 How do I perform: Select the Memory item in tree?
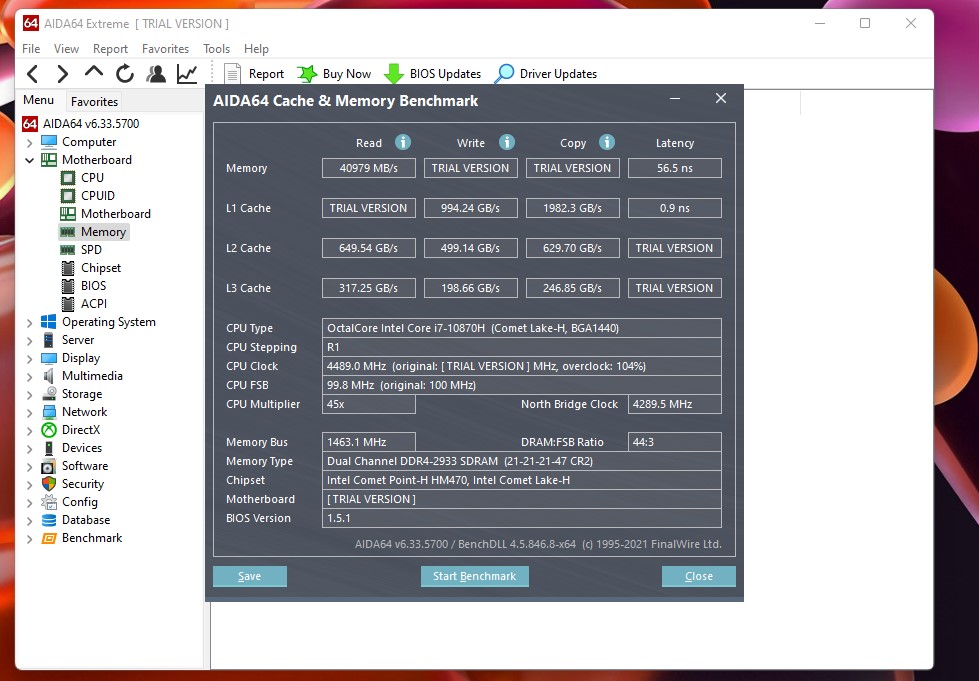tap(103, 232)
